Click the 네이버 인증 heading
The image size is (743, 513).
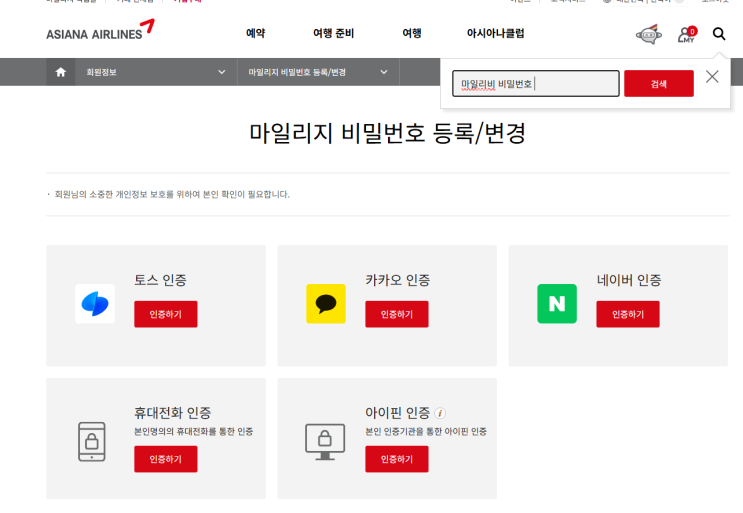[x=629, y=280]
